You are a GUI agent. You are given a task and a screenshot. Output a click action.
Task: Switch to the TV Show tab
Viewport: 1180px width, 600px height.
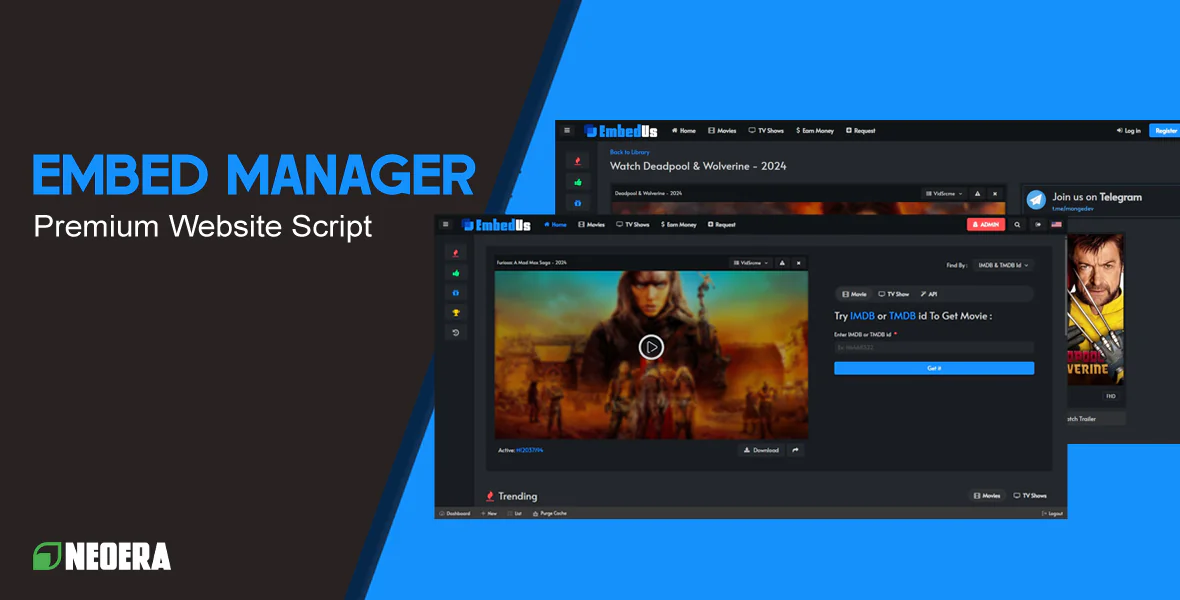[x=895, y=294]
